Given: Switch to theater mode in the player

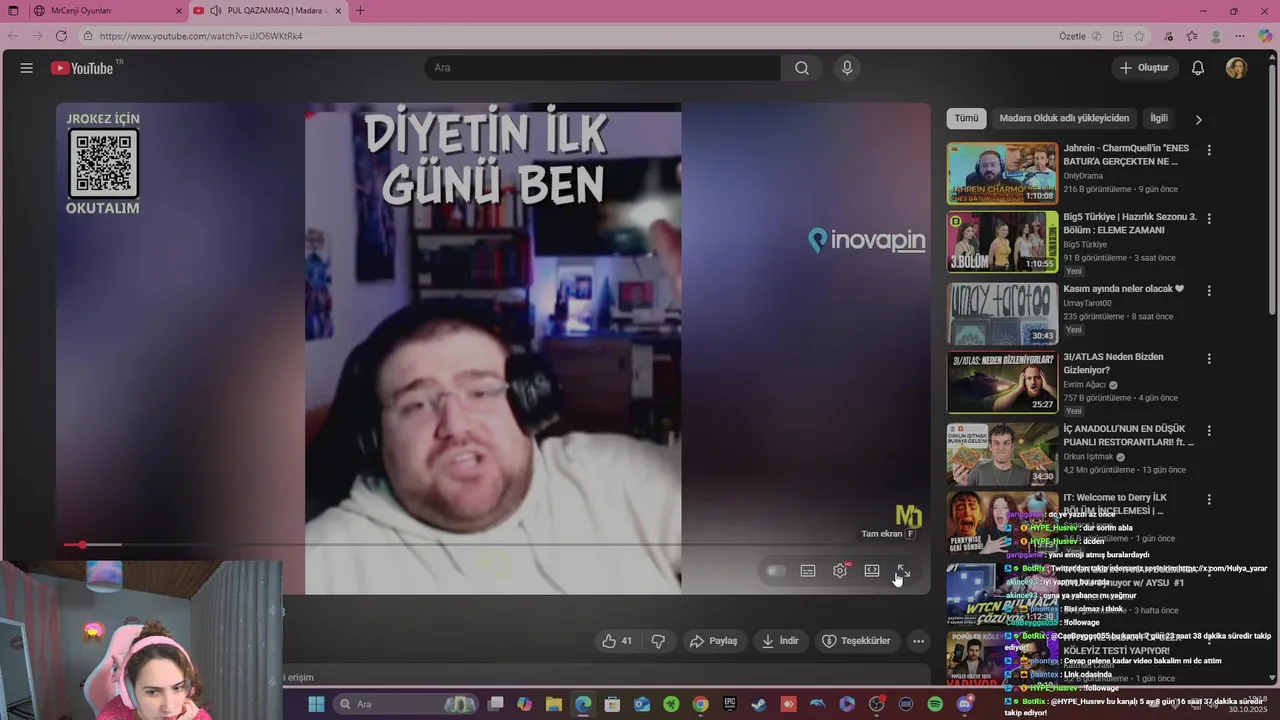Looking at the screenshot, I should 872,571.
